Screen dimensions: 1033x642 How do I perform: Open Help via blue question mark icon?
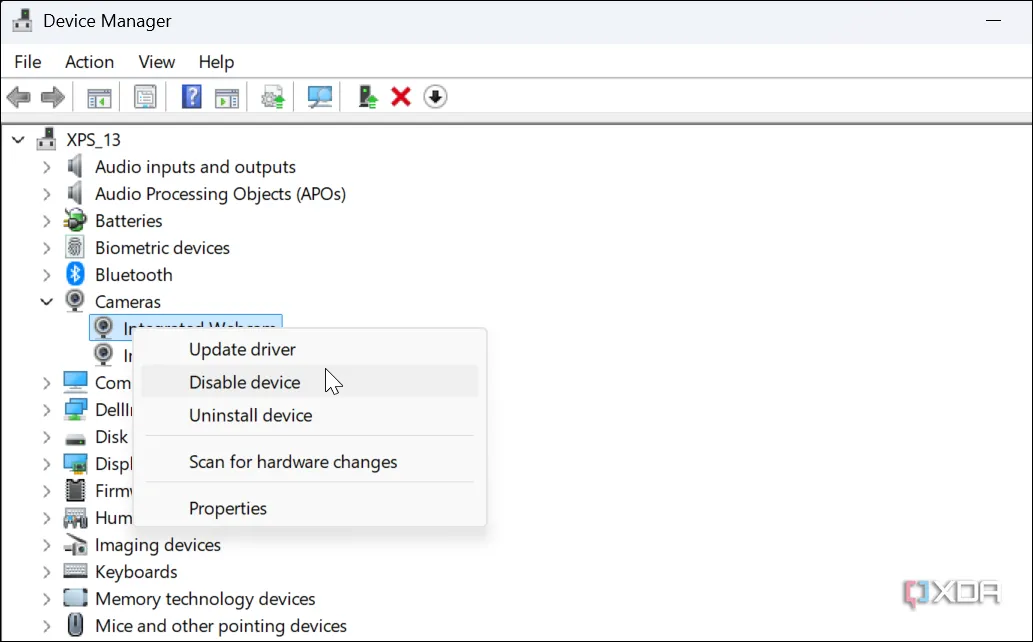coord(191,97)
